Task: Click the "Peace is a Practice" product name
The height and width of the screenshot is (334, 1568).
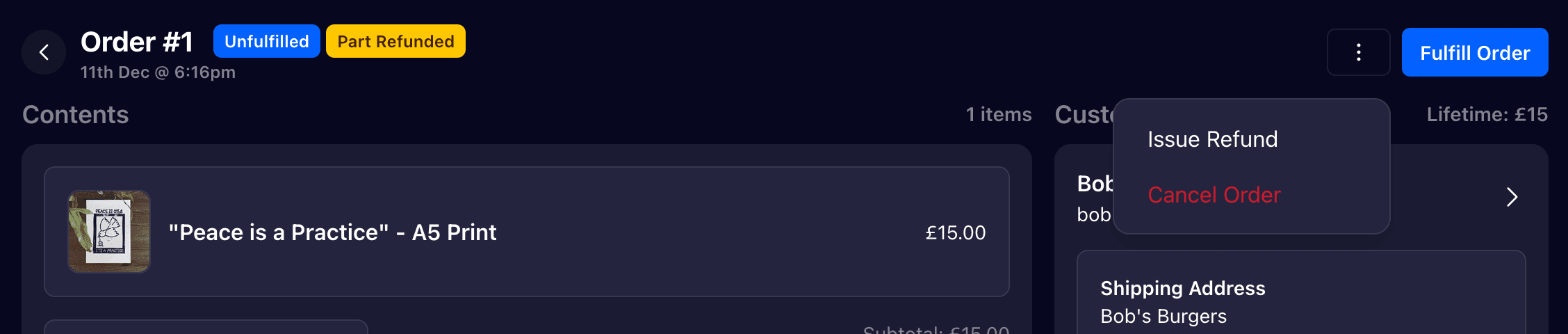Action: point(332,232)
